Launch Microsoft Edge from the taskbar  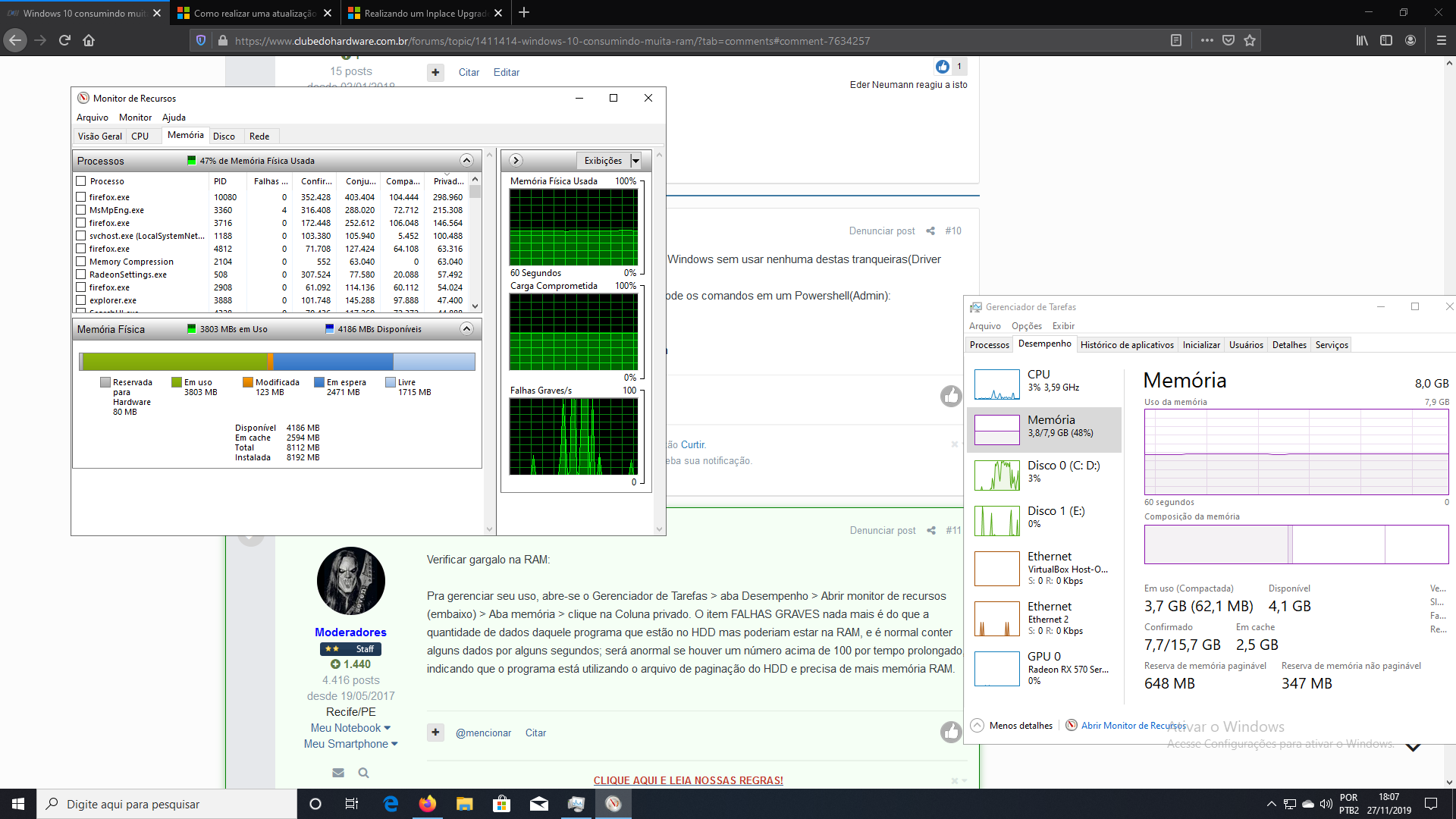click(x=391, y=804)
